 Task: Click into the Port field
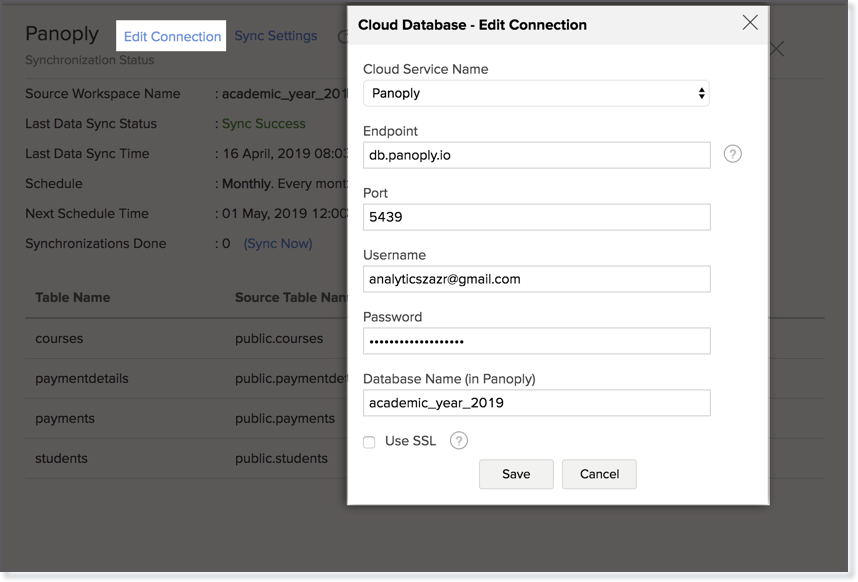pyautogui.click(x=536, y=217)
